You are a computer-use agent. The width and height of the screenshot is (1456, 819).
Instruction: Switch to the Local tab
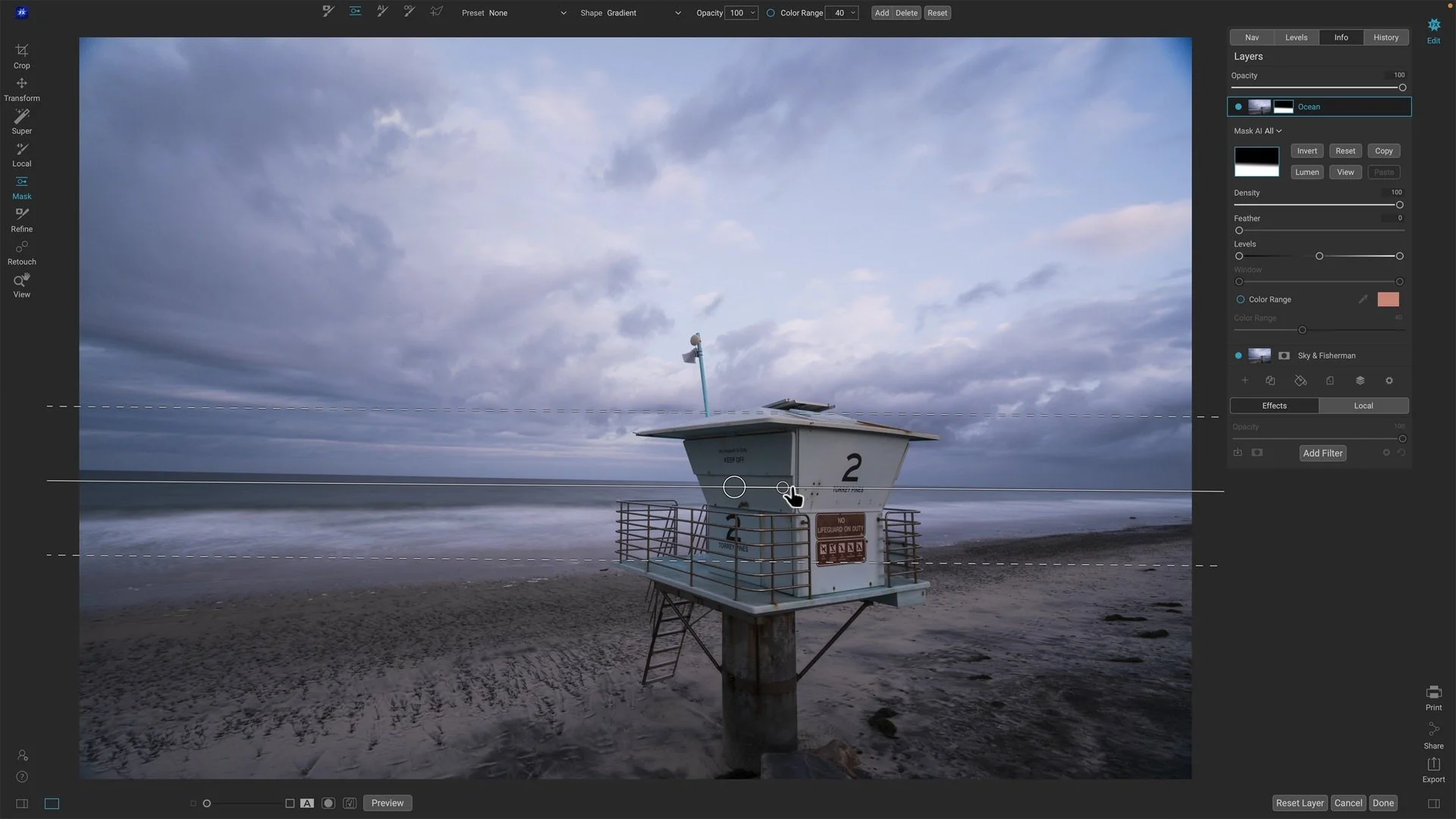[x=1363, y=406]
